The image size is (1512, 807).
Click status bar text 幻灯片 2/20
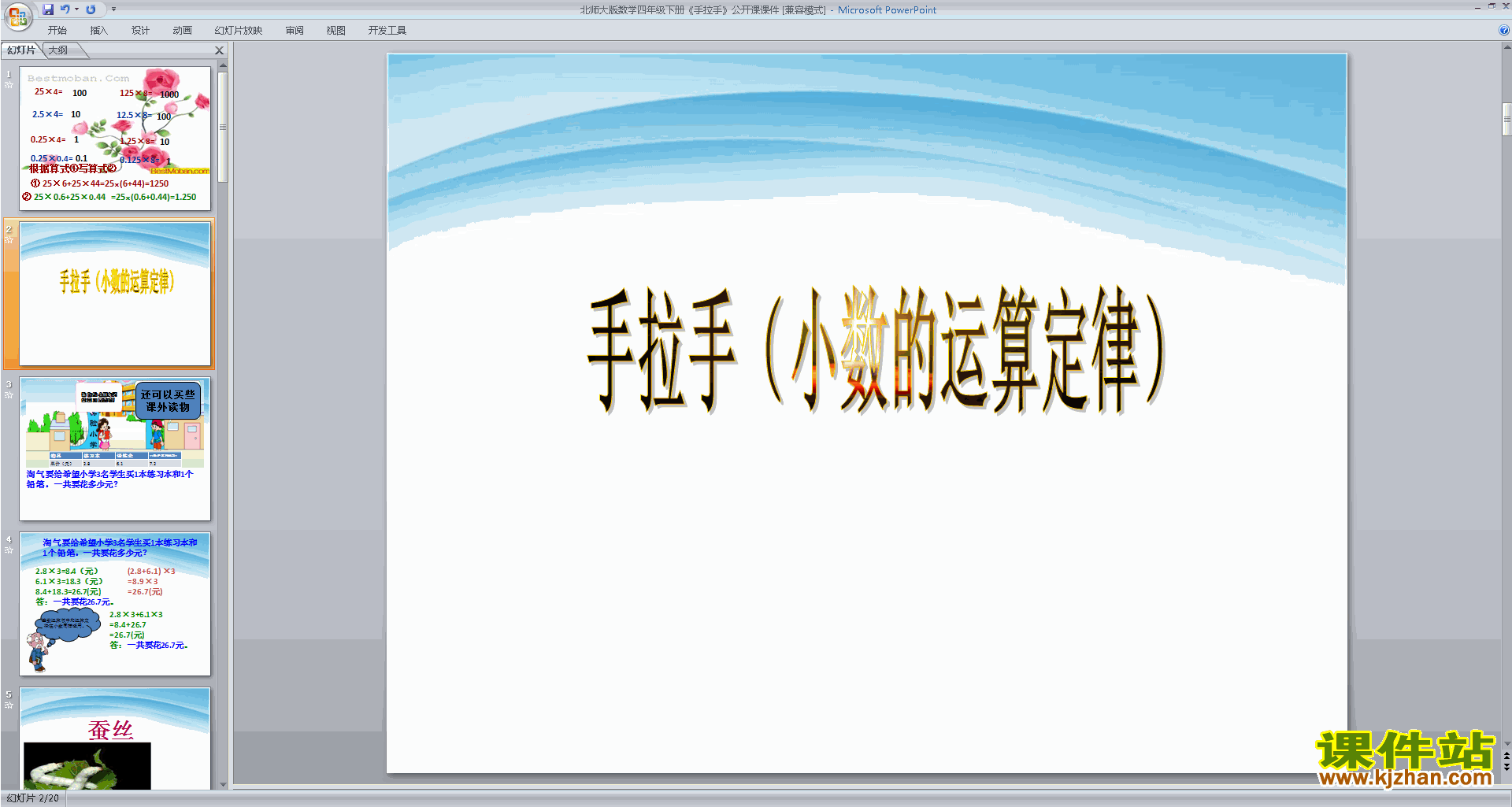pyautogui.click(x=32, y=798)
